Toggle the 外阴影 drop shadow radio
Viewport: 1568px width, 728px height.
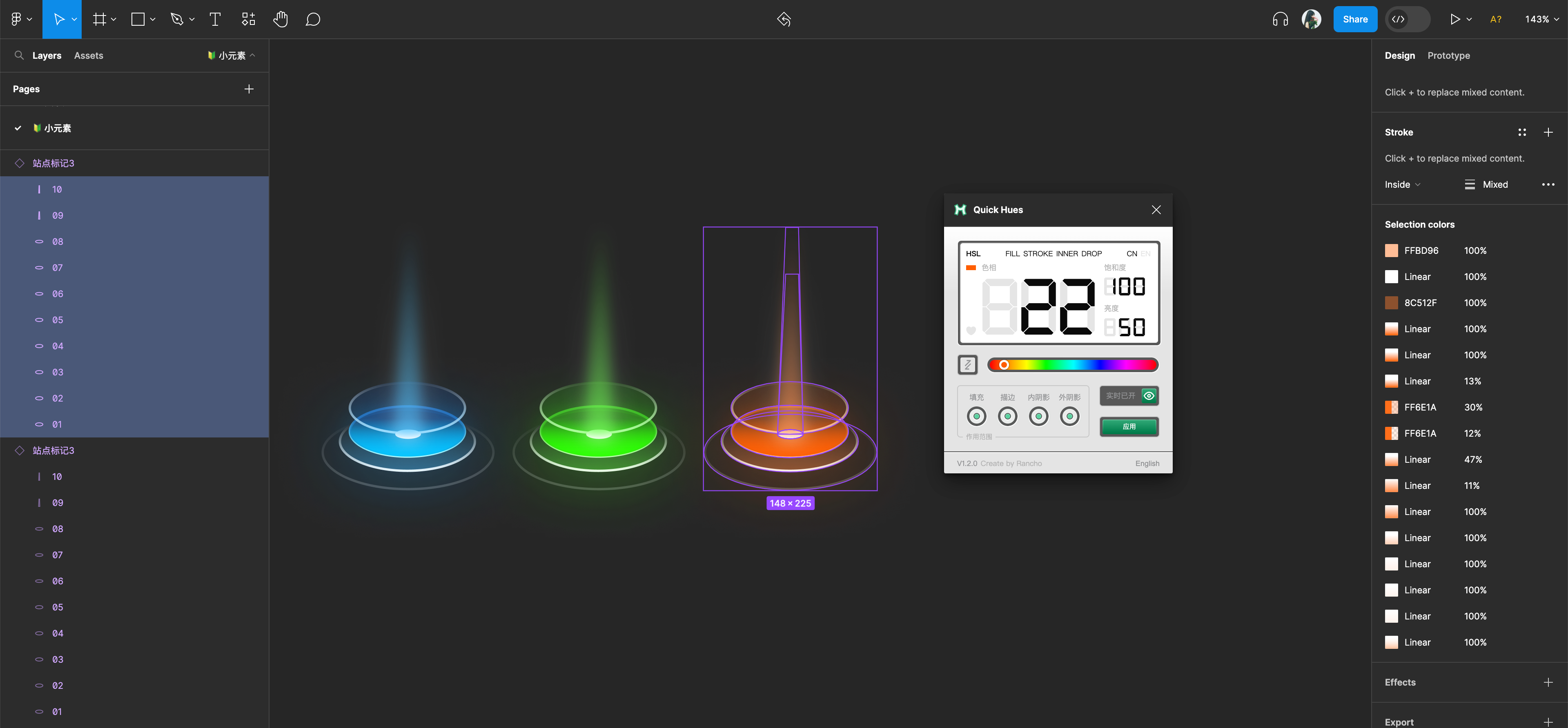[x=1069, y=417]
